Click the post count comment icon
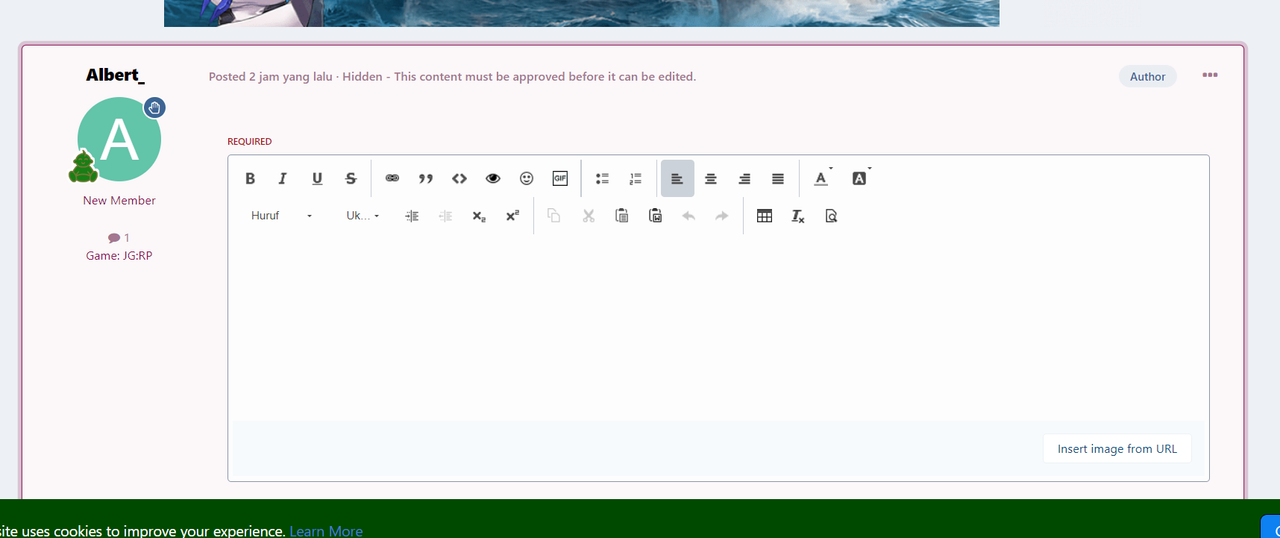The image size is (1280, 538). click(x=114, y=238)
